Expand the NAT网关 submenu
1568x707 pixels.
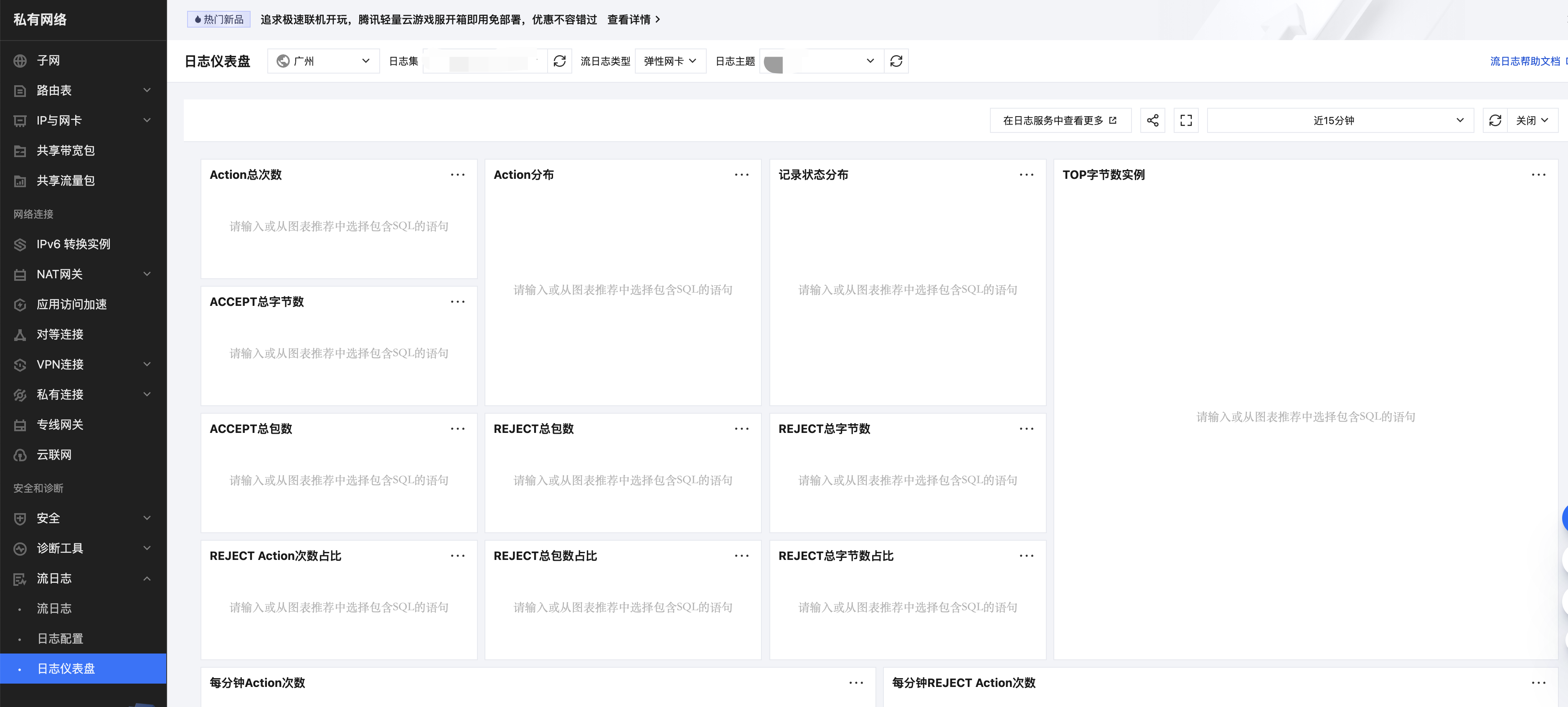(x=147, y=274)
